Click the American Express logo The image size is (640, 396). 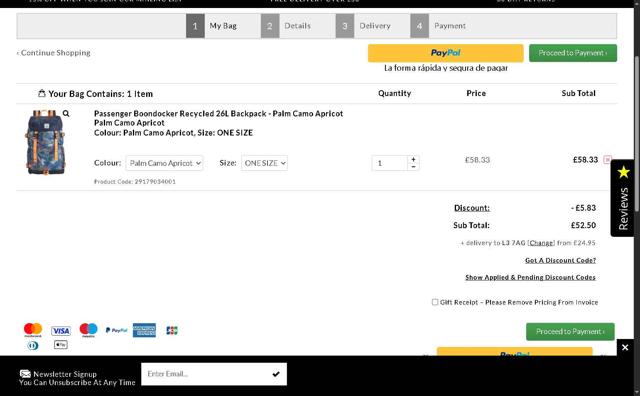[x=144, y=330]
